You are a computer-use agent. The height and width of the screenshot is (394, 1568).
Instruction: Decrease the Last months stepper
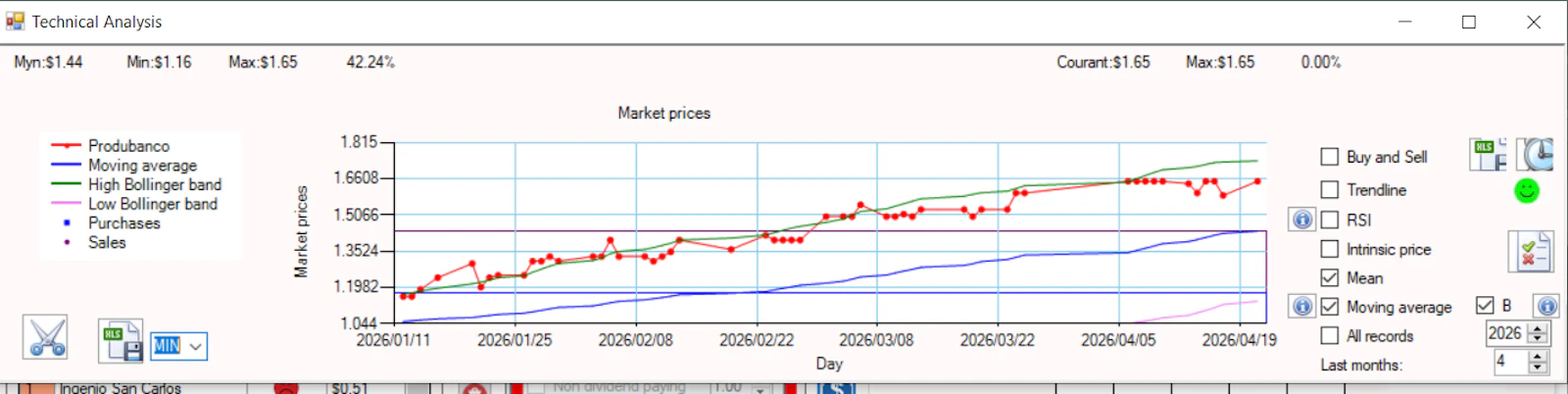[x=1538, y=368]
